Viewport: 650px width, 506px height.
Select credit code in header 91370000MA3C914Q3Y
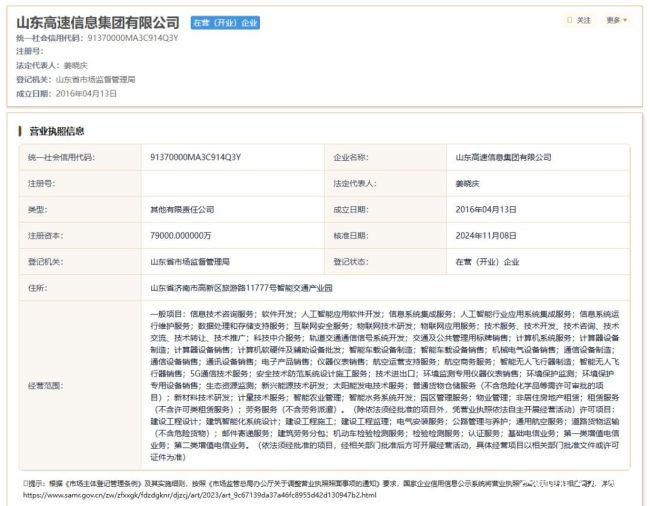pyautogui.click(x=133, y=38)
